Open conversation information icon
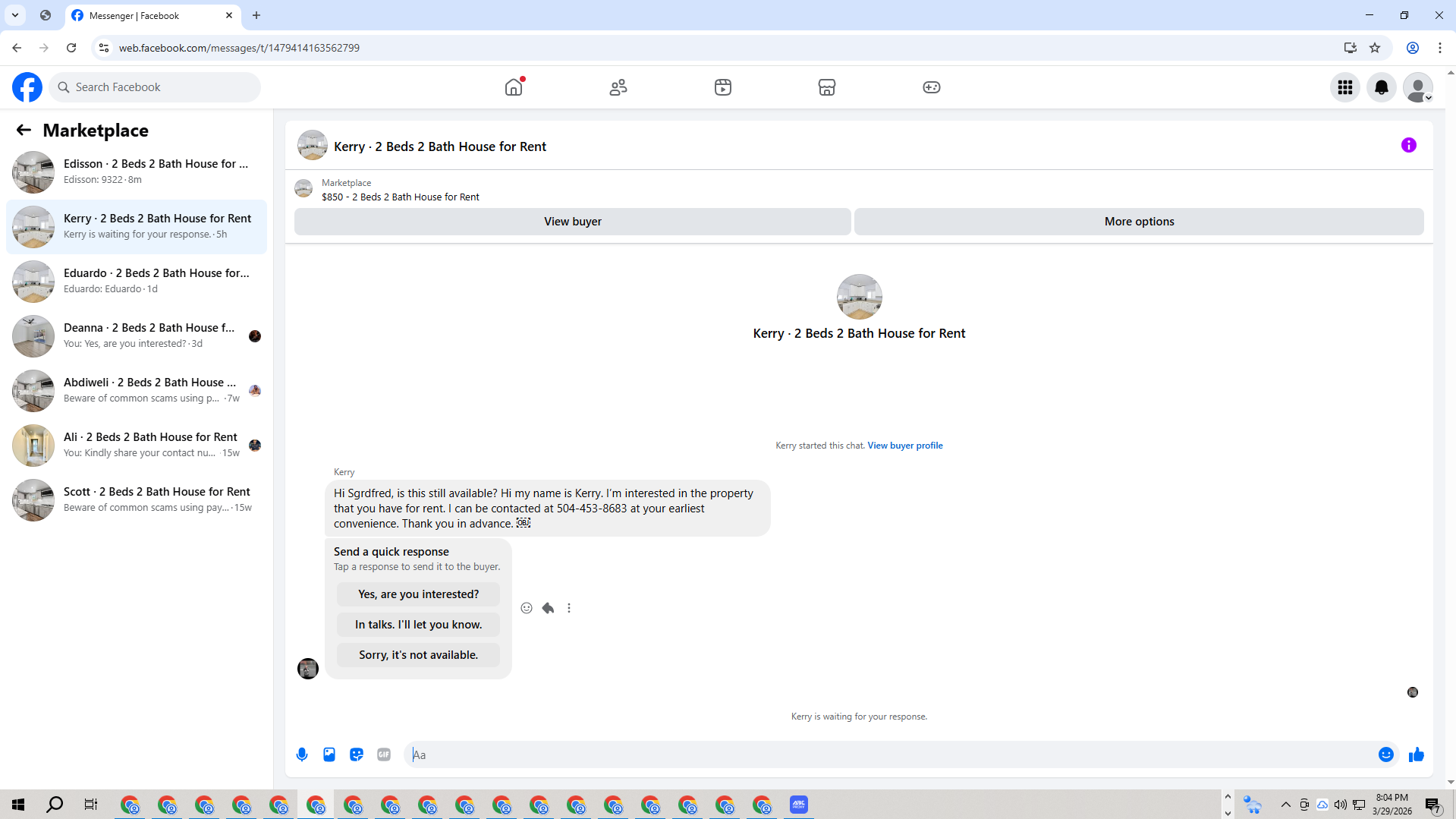The height and width of the screenshot is (819, 1456). [1409, 145]
